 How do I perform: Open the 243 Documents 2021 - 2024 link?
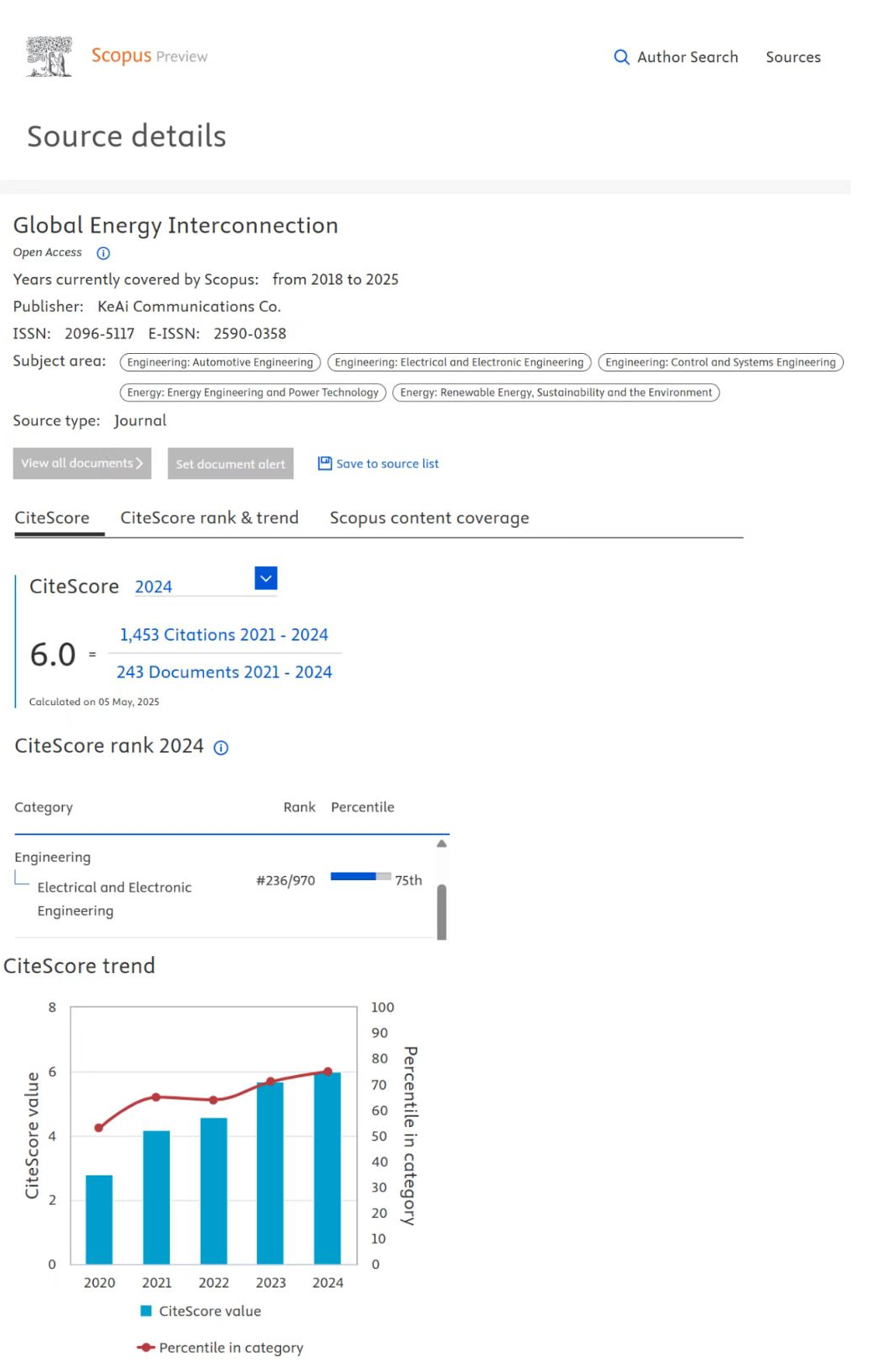224,672
